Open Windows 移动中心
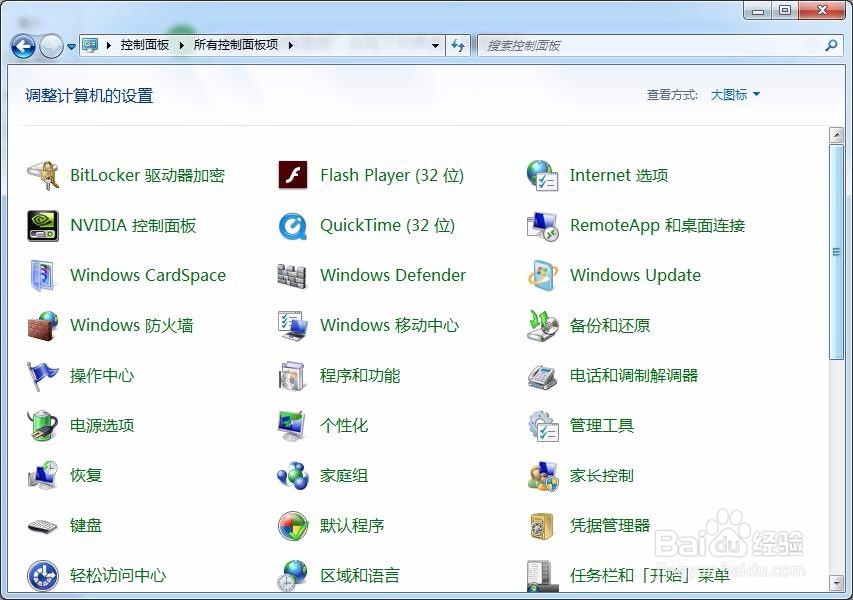 [390, 325]
